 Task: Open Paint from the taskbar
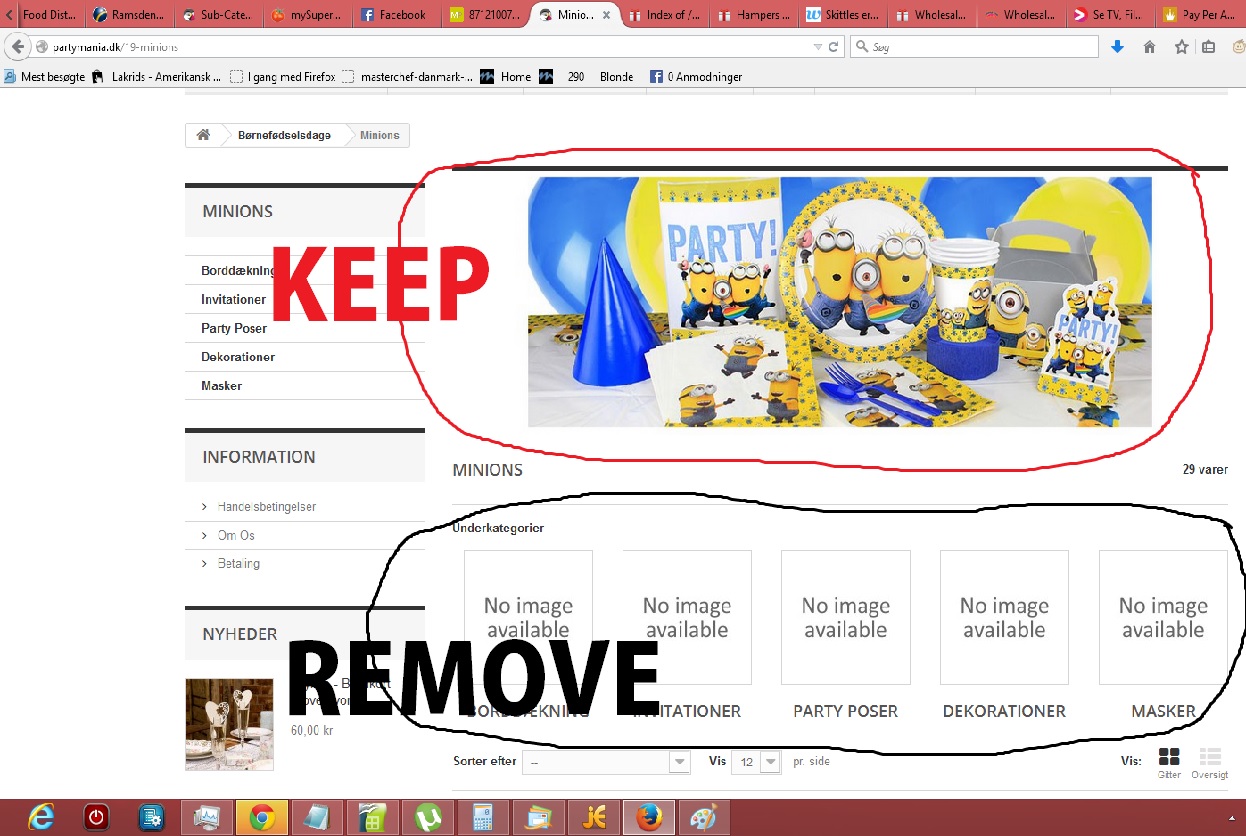coord(704,817)
